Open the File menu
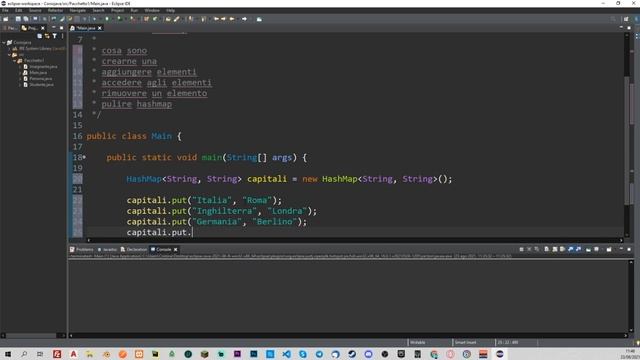Screen dimensions: 640x360 [x=5, y=10]
